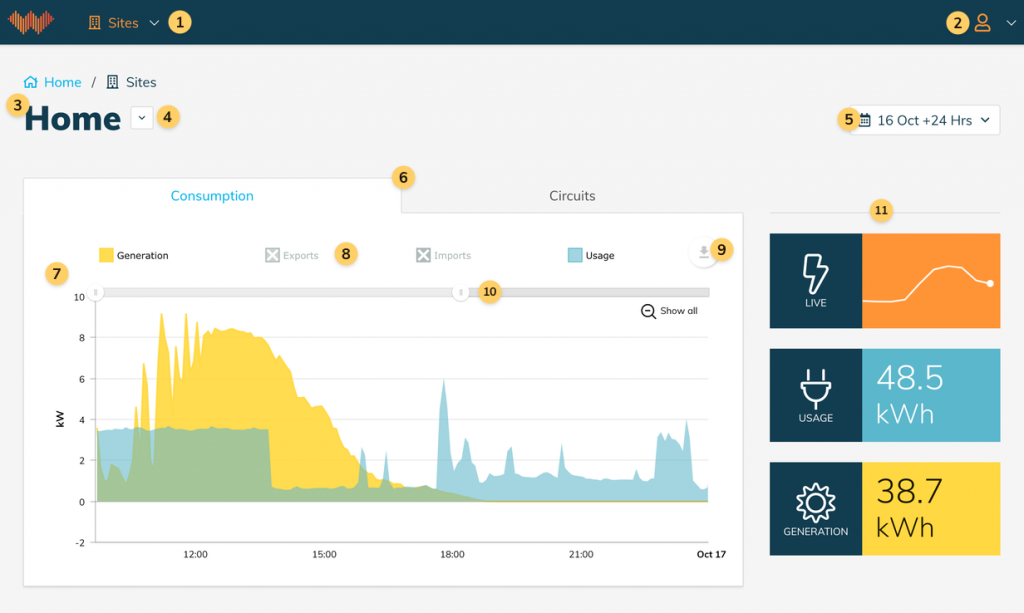Open the Sites breadcrumb link
Image resolution: width=1024 pixels, height=613 pixels.
point(141,82)
